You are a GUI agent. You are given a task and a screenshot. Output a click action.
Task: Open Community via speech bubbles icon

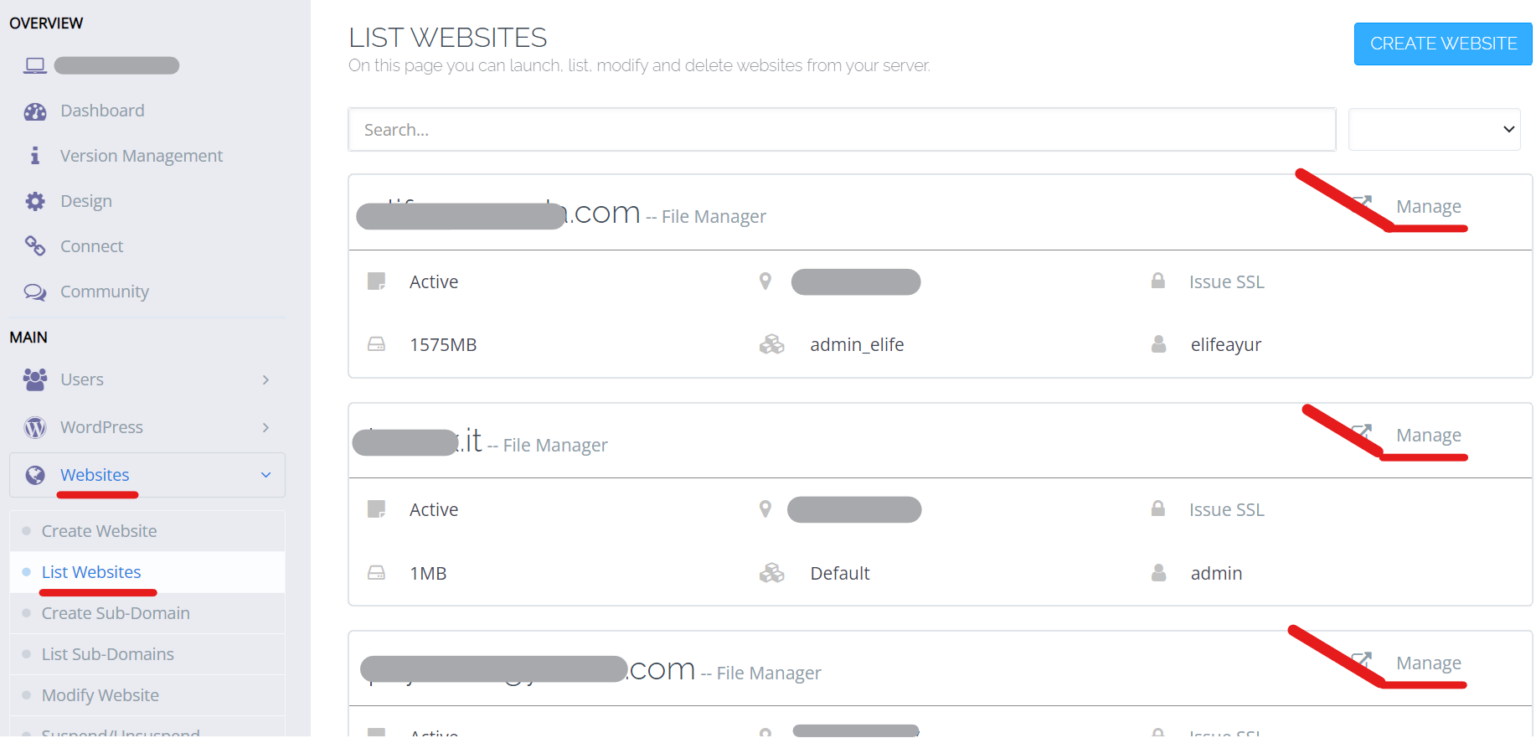tap(35, 292)
